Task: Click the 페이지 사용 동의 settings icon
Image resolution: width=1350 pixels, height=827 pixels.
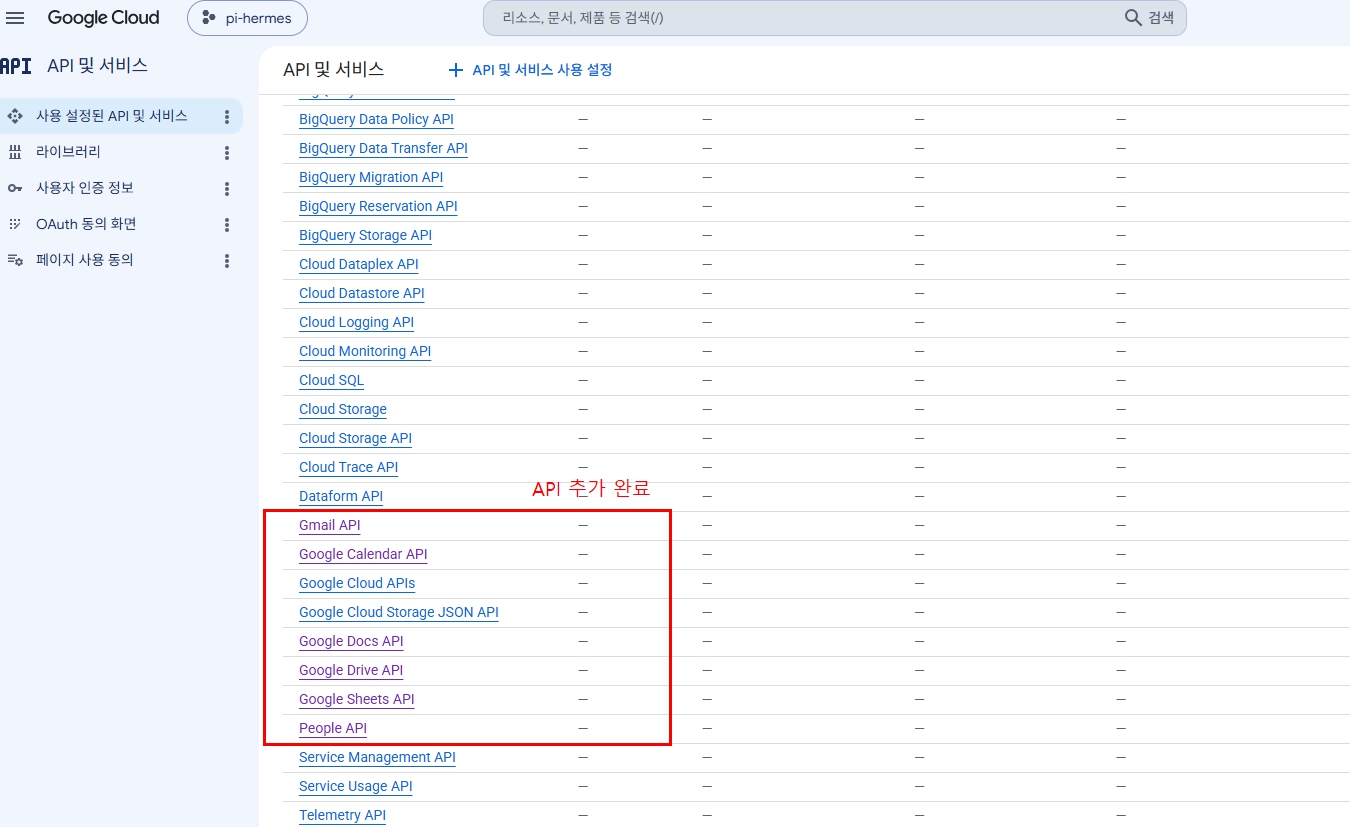Action: (x=15, y=260)
